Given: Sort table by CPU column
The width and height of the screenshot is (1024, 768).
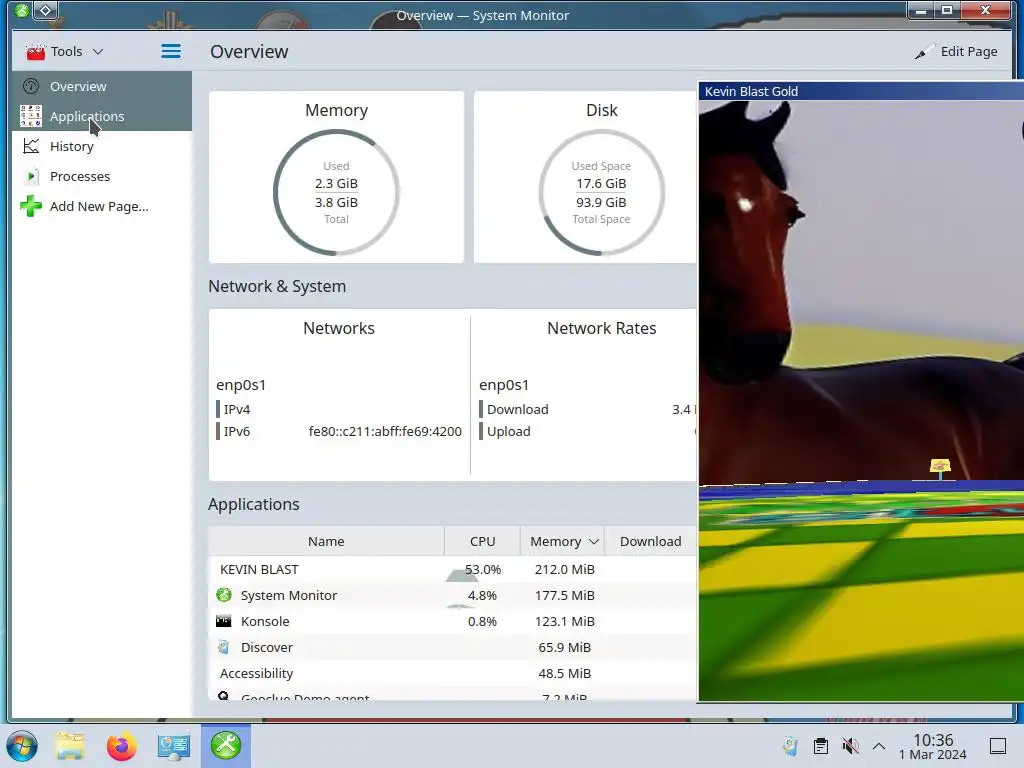Looking at the screenshot, I should tap(483, 541).
